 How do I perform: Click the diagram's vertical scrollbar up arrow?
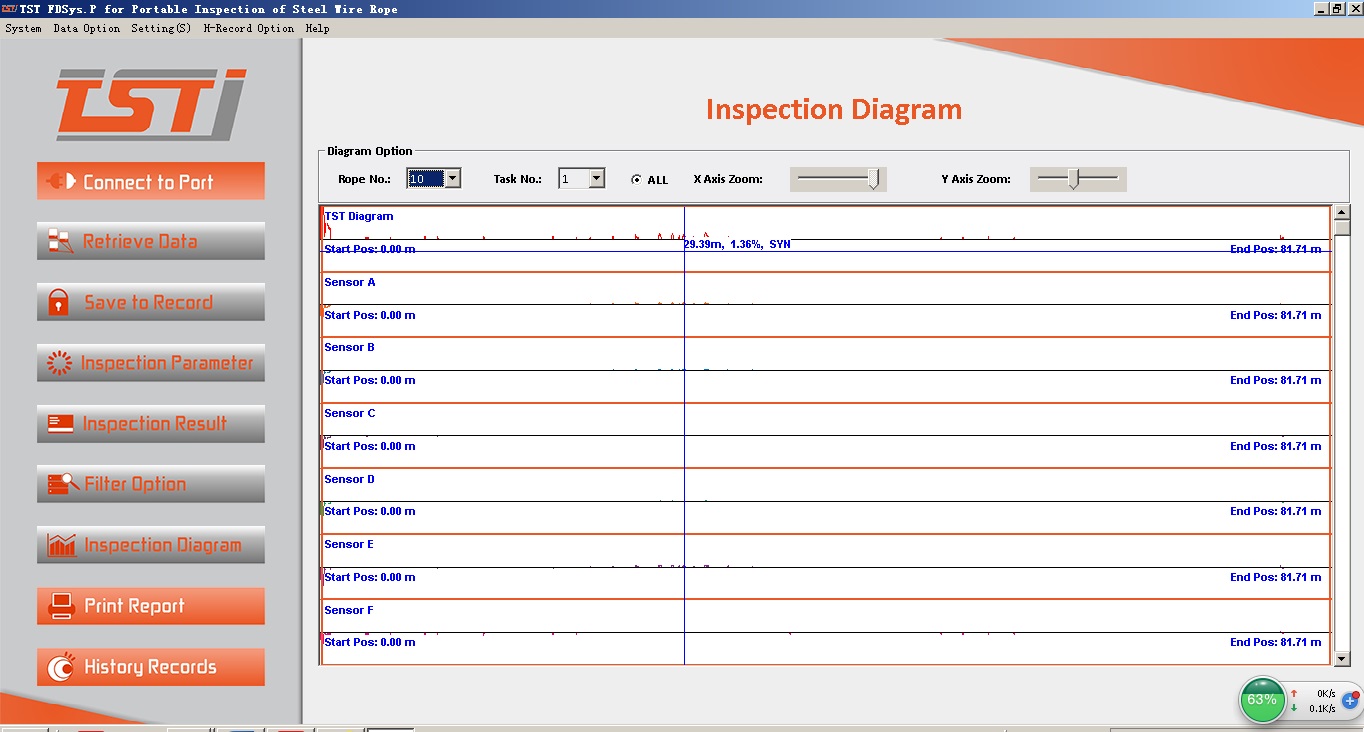point(1342,212)
